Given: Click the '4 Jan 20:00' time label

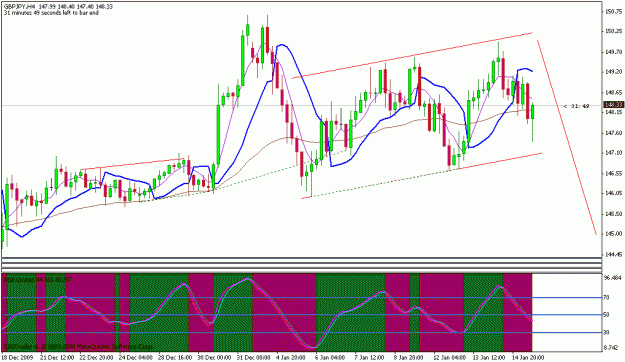Looking at the screenshot, I should 291,357.
